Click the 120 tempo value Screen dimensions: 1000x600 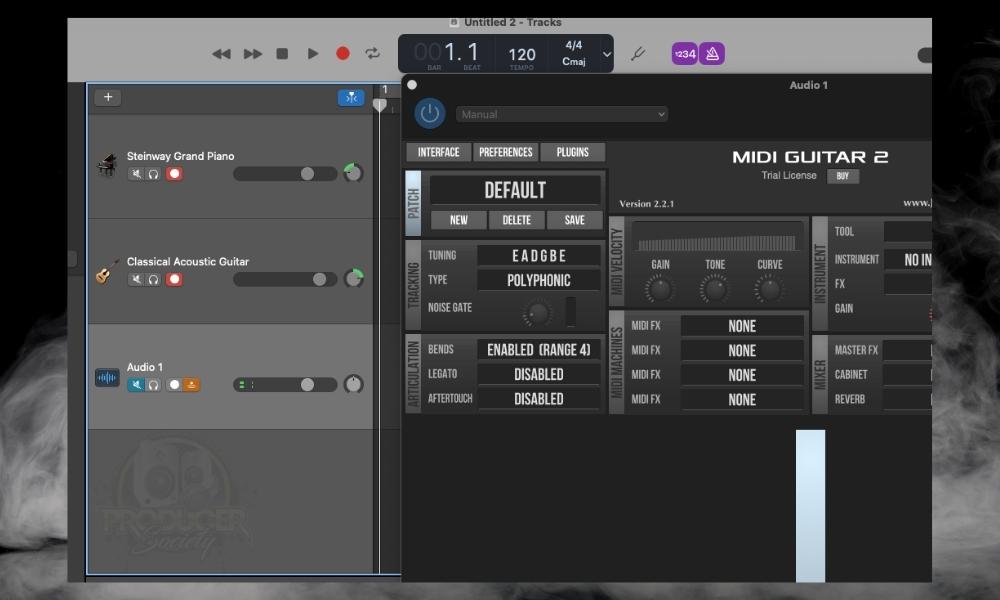[522, 55]
